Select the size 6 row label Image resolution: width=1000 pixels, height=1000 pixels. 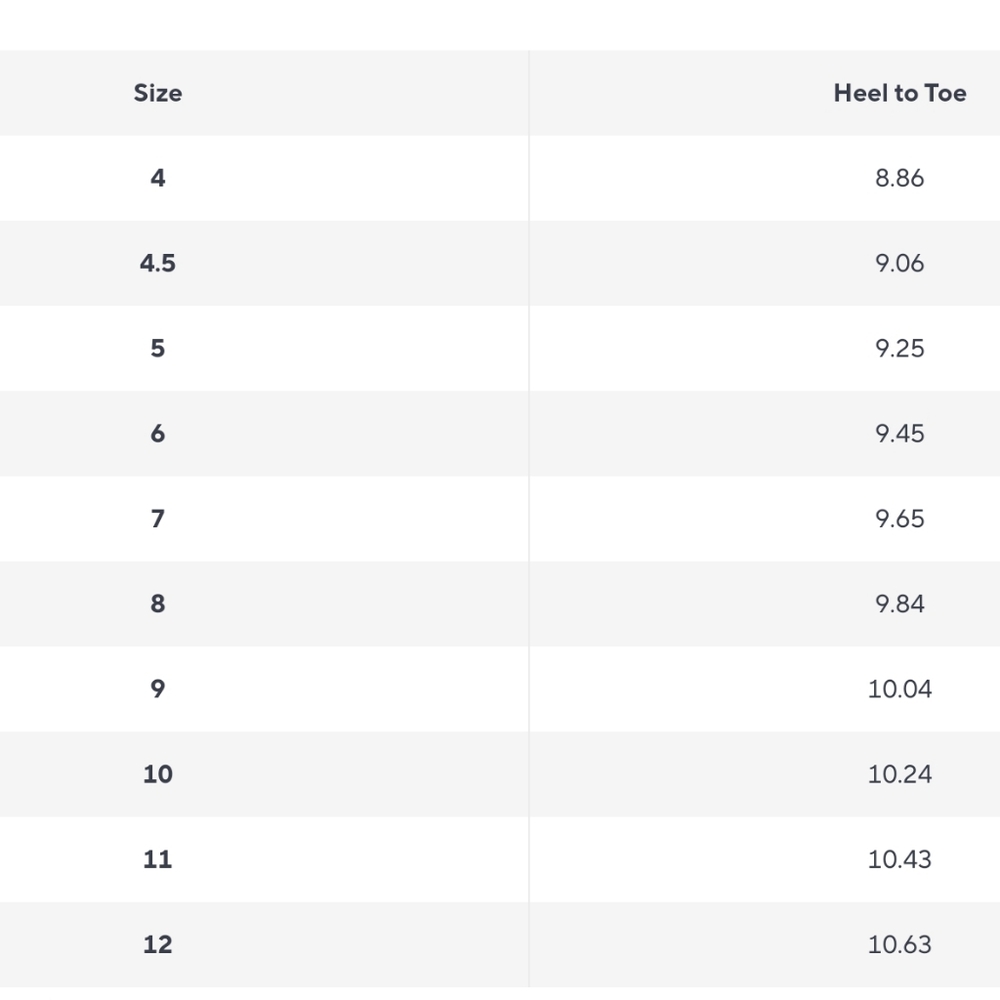pyautogui.click(x=158, y=434)
